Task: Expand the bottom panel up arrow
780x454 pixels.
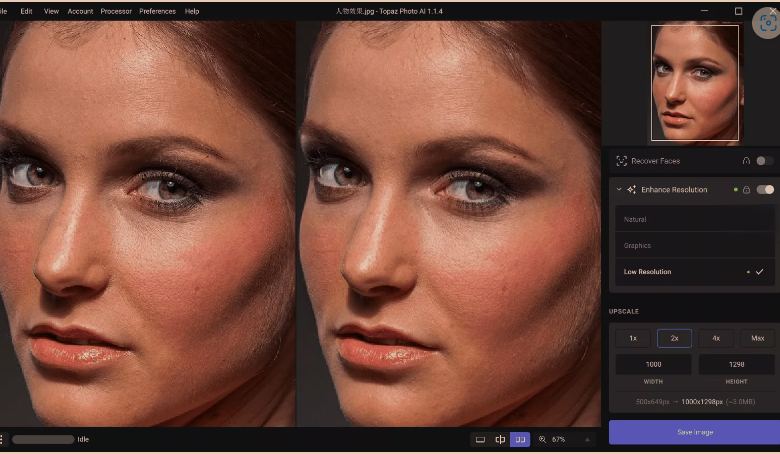Action: tap(587, 439)
